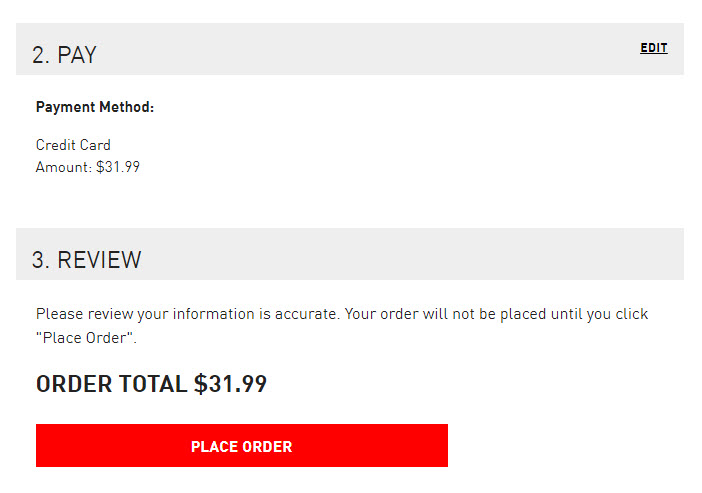Click the $31.99 value next to Amount
The image size is (702, 493).
coord(118,167)
